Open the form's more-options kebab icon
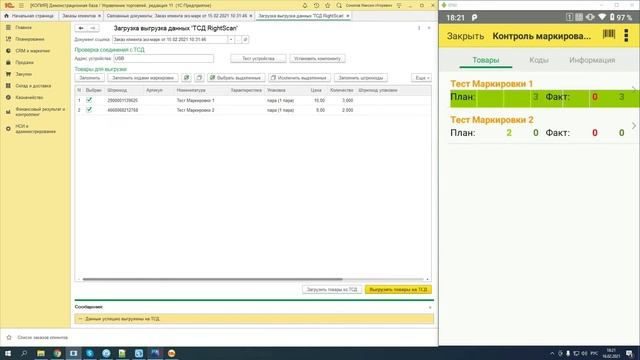The height and width of the screenshot is (360, 640). (x=419, y=28)
